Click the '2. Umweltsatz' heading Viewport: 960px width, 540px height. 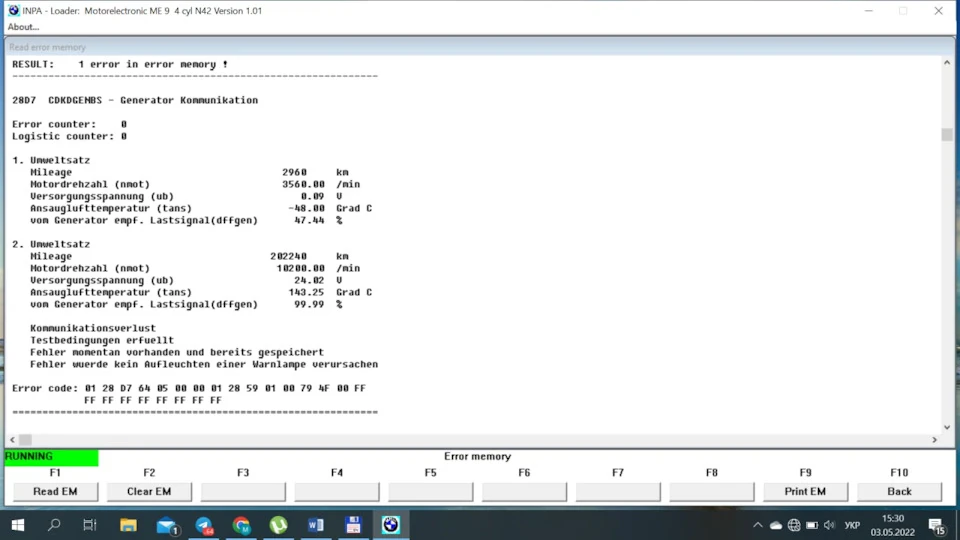click(x=51, y=244)
